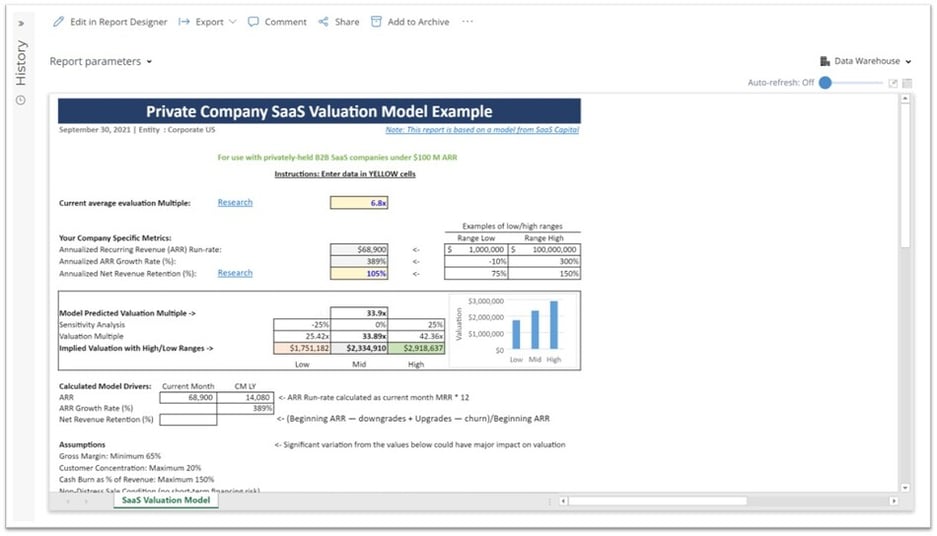Click the open-in-new-window icon near Auto-refresh
This screenshot has height=536, width=937.
pyautogui.click(x=893, y=83)
